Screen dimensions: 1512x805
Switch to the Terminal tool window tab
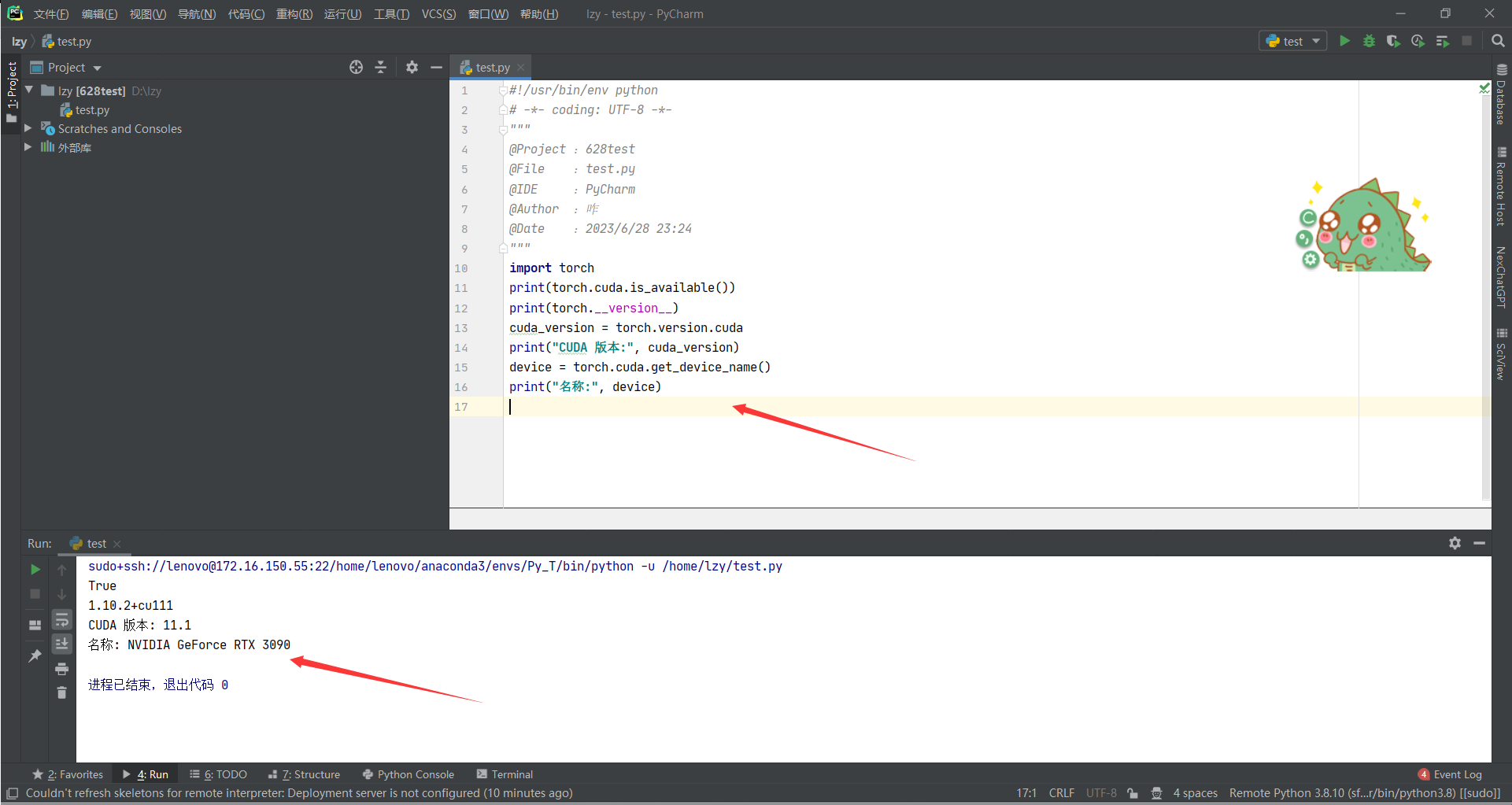pos(505,774)
